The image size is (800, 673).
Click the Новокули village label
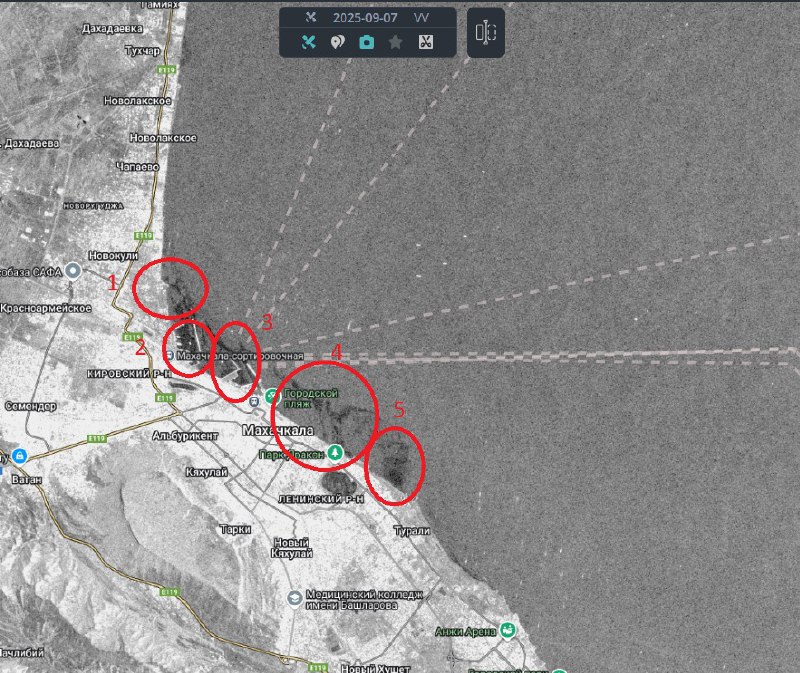pos(112,255)
